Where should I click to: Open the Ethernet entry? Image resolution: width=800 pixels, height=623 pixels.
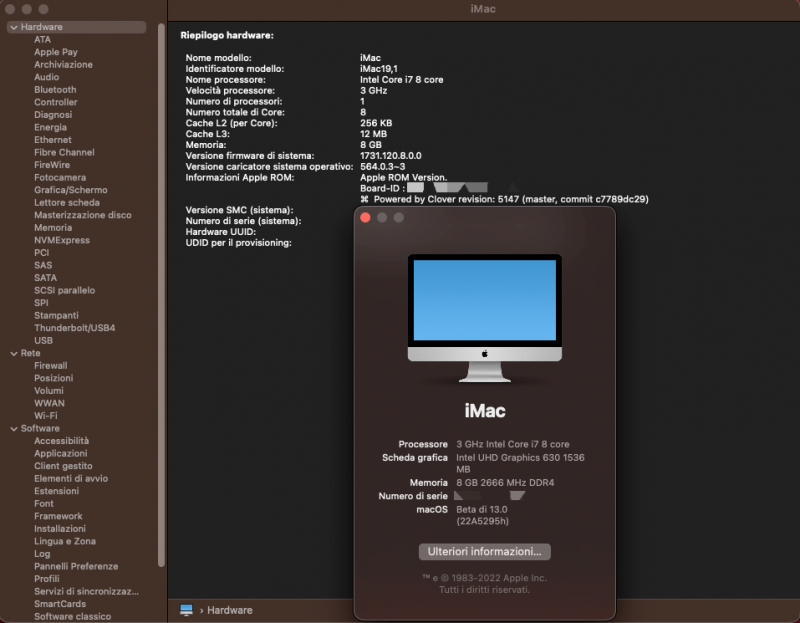53,140
